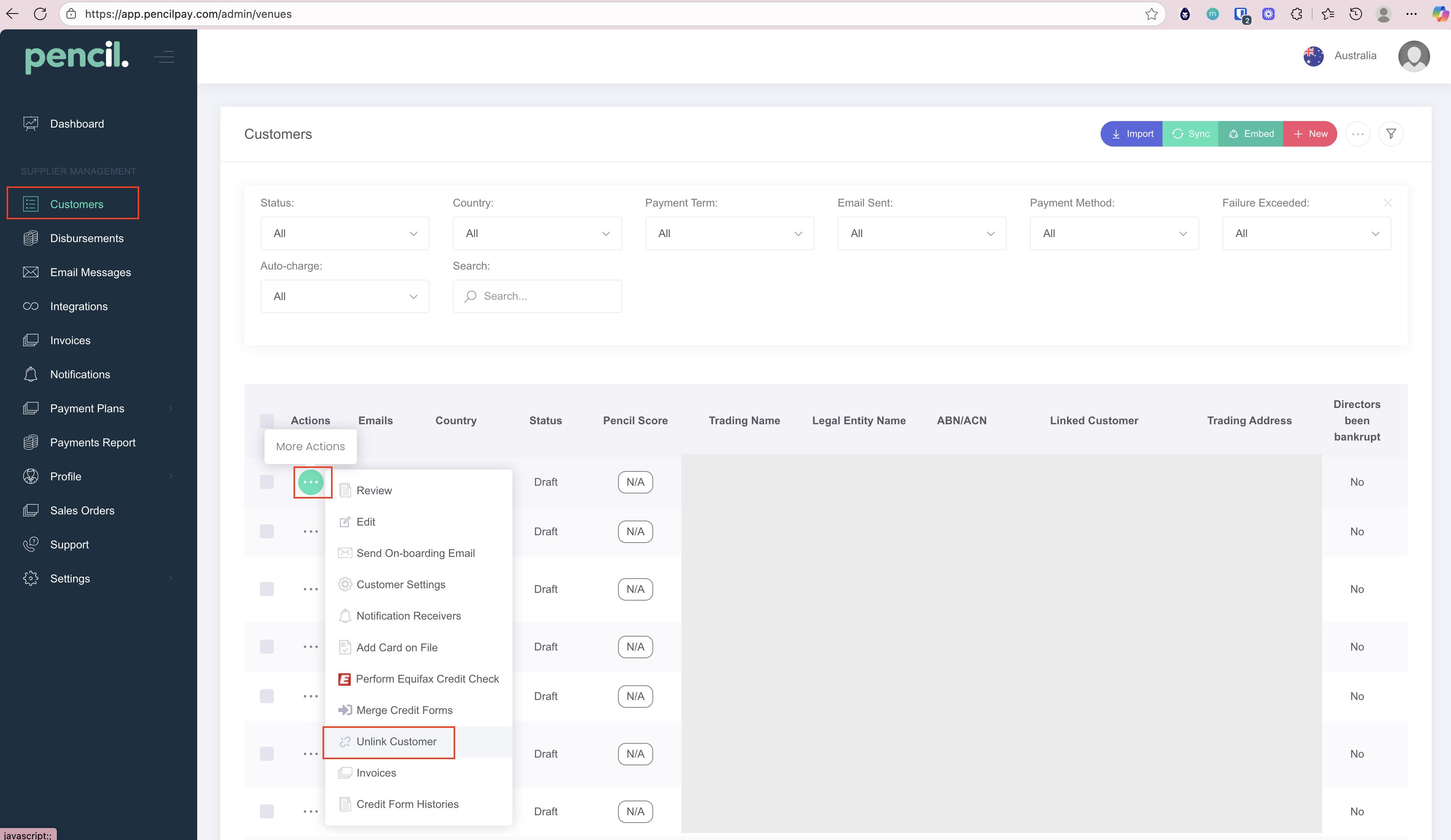Screen dimensions: 1451x840
Task: Tick the checkbox of the fourth customer row
Action: pyautogui.click(x=266, y=647)
